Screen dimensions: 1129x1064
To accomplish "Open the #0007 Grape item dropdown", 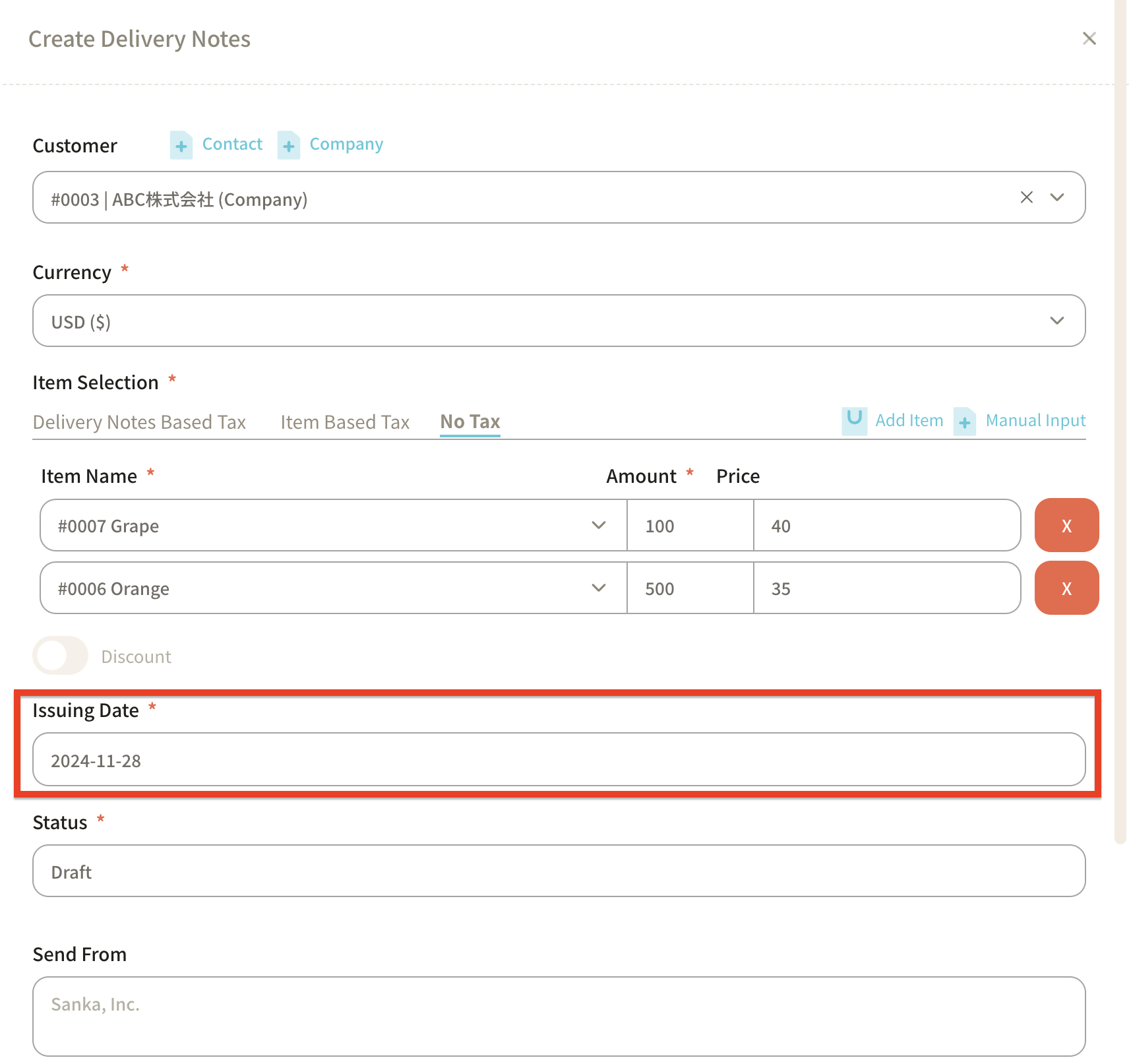I will pos(598,526).
